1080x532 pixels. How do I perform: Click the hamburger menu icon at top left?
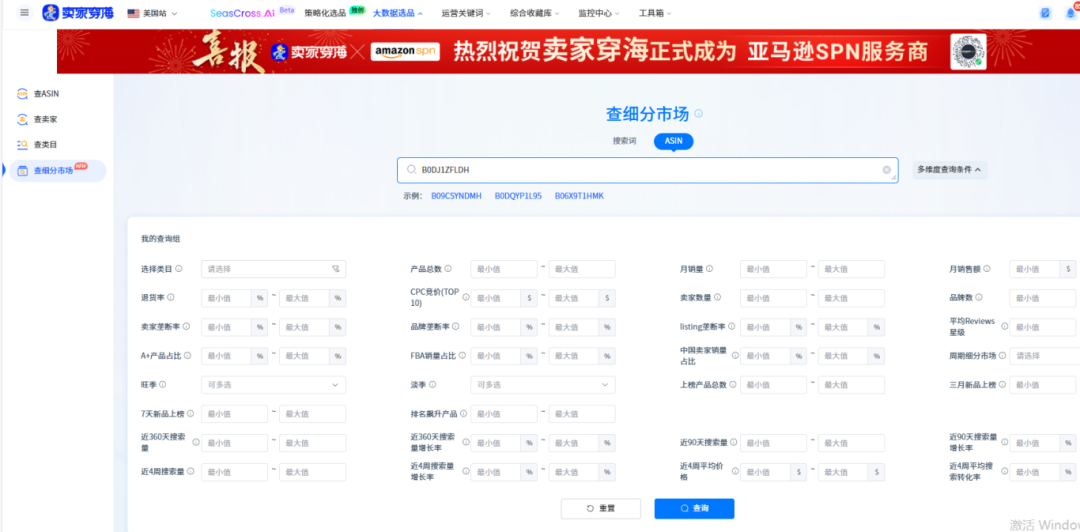pos(25,13)
